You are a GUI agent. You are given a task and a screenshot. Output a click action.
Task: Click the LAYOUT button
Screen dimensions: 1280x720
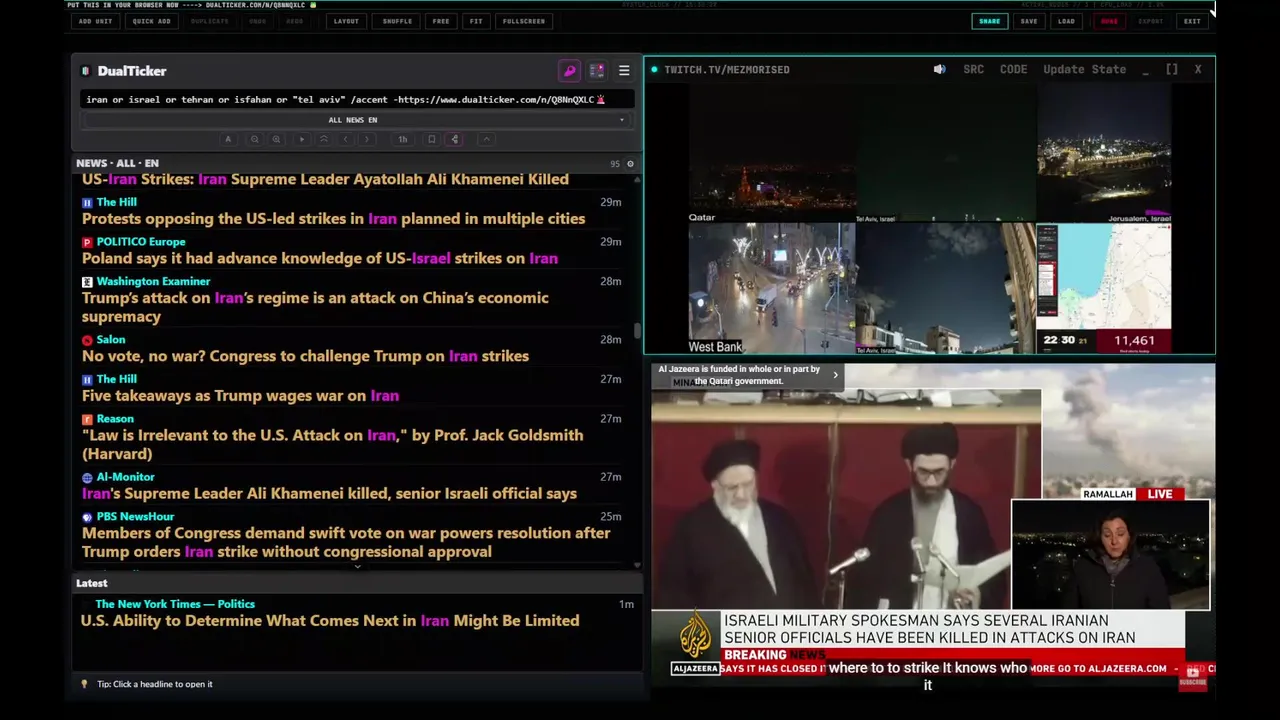(346, 21)
